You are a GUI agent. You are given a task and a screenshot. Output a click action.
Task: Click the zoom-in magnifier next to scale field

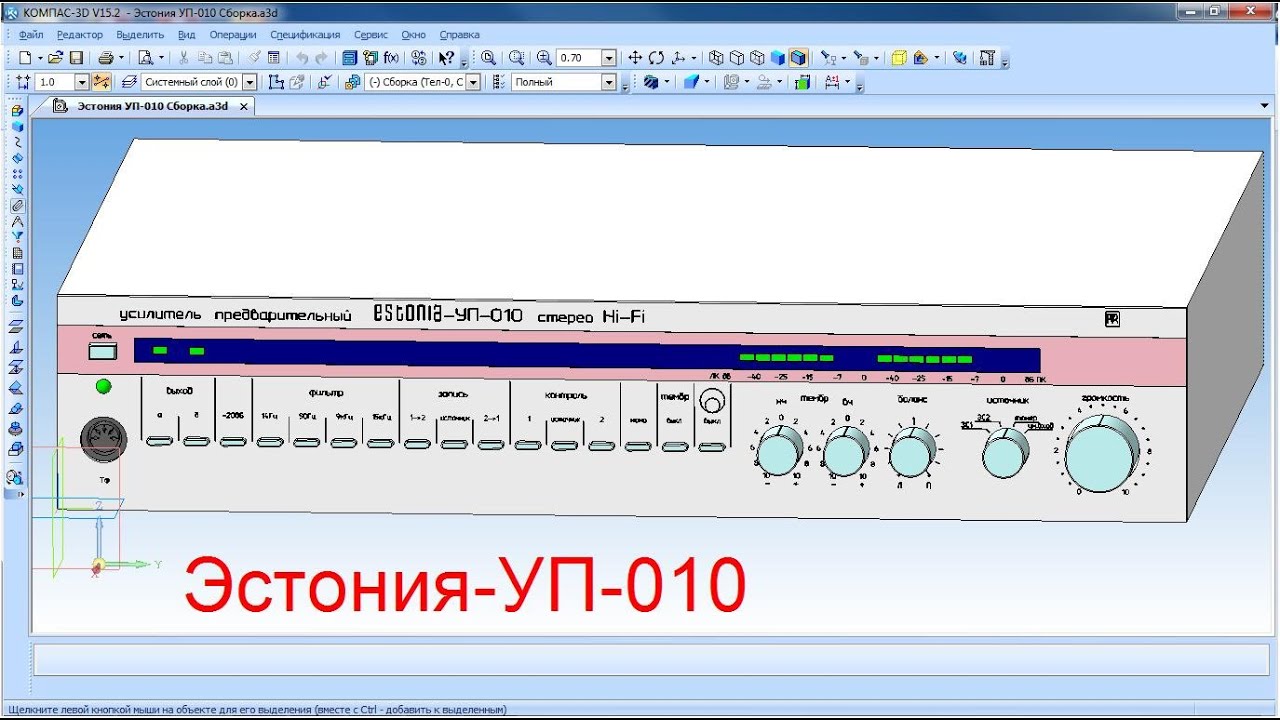coord(544,58)
